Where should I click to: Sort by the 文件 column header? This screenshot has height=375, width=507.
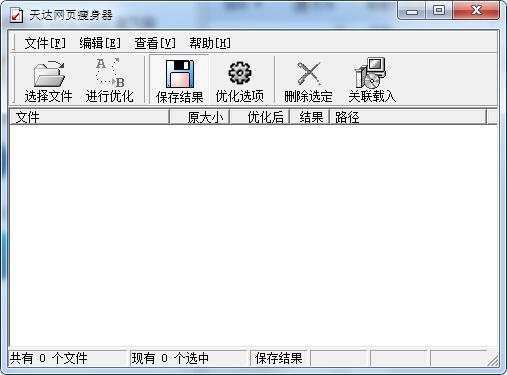[x=89, y=117]
